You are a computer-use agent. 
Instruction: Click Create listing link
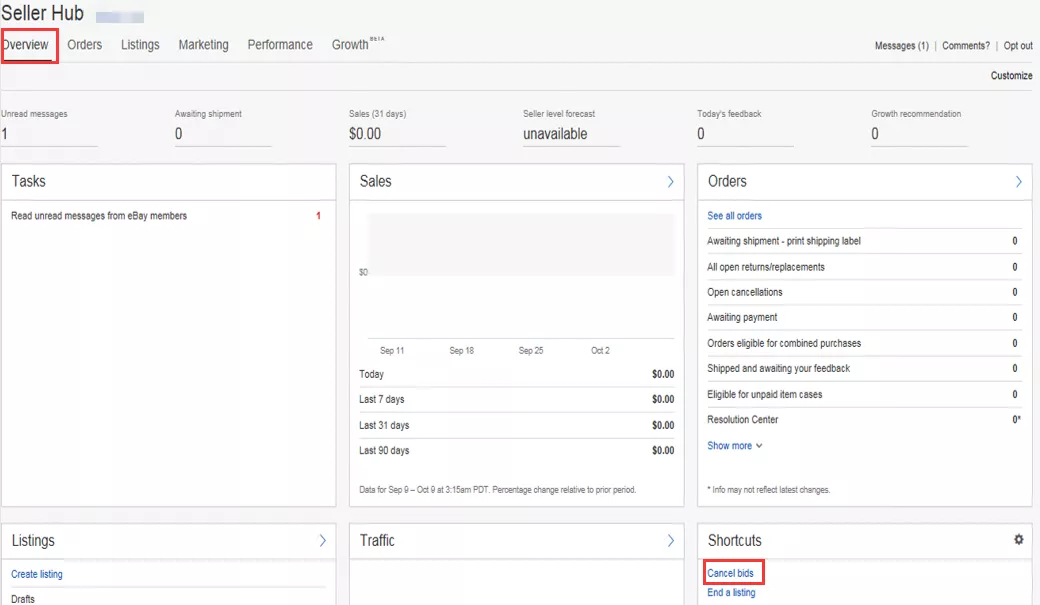tap(37, 574)
